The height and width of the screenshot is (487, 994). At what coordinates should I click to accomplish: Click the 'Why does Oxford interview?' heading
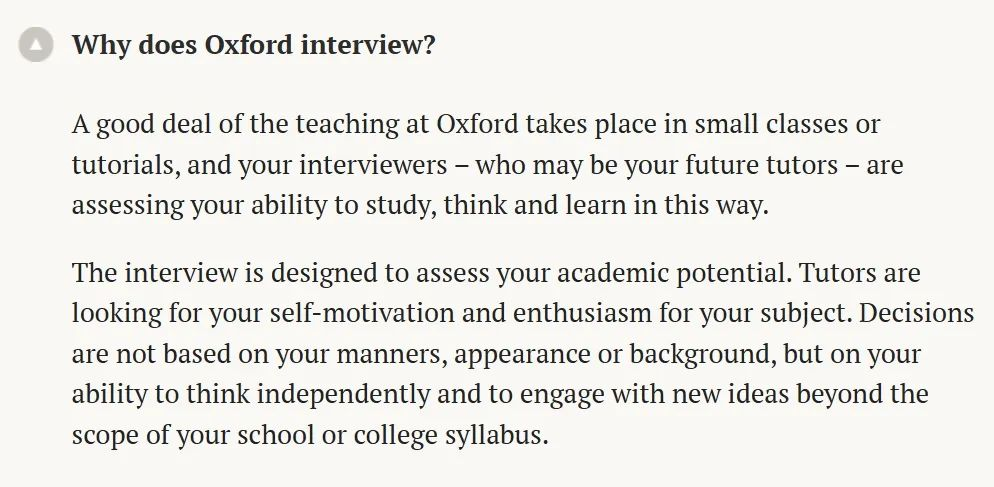click(x=254, y=46)
